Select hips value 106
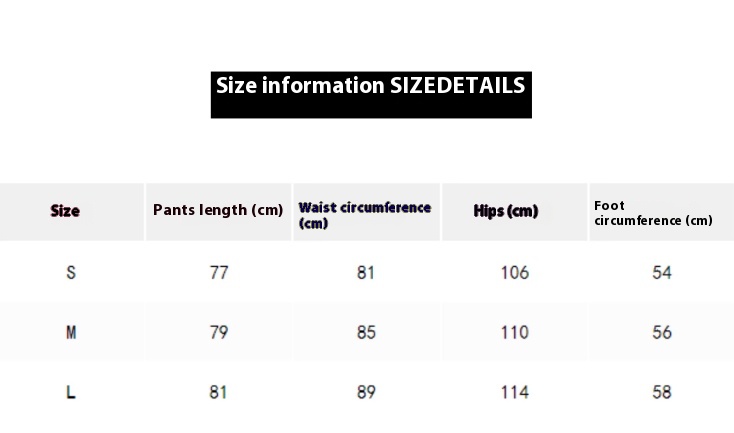The width and height of the screenshot is (734, 433). 514,272
